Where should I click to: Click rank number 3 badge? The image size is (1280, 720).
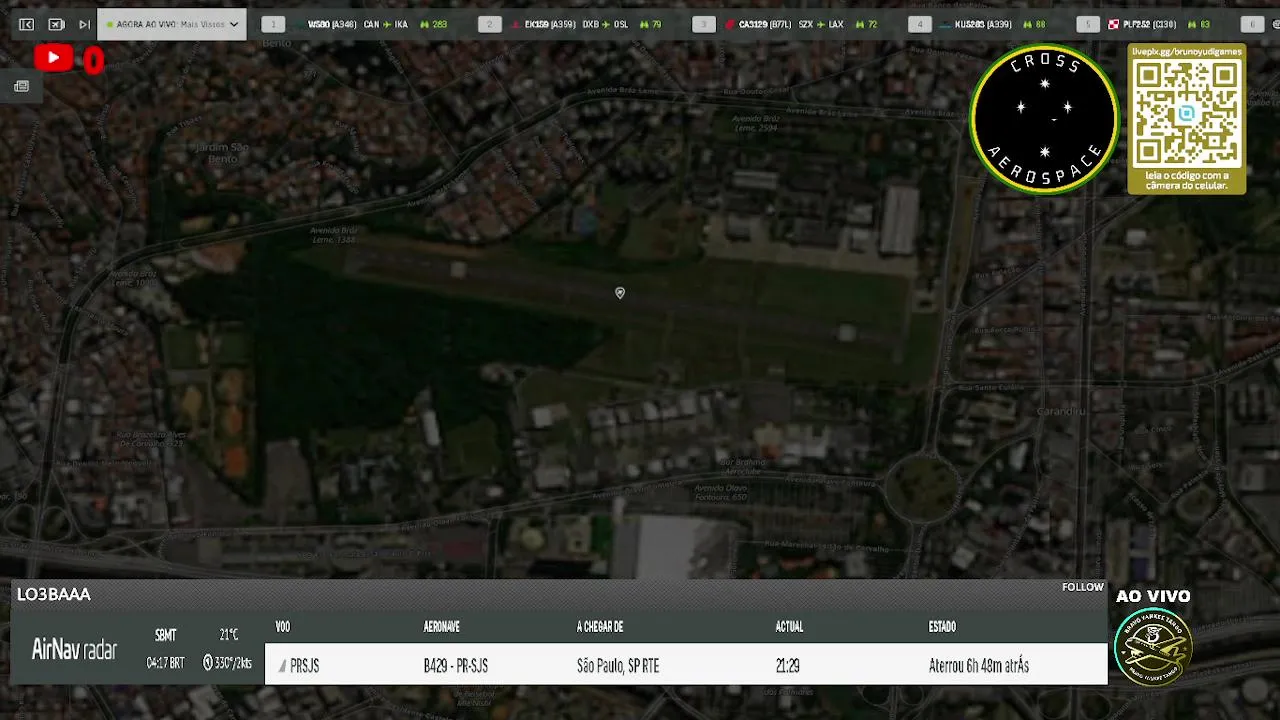click(x=704, y=24)
